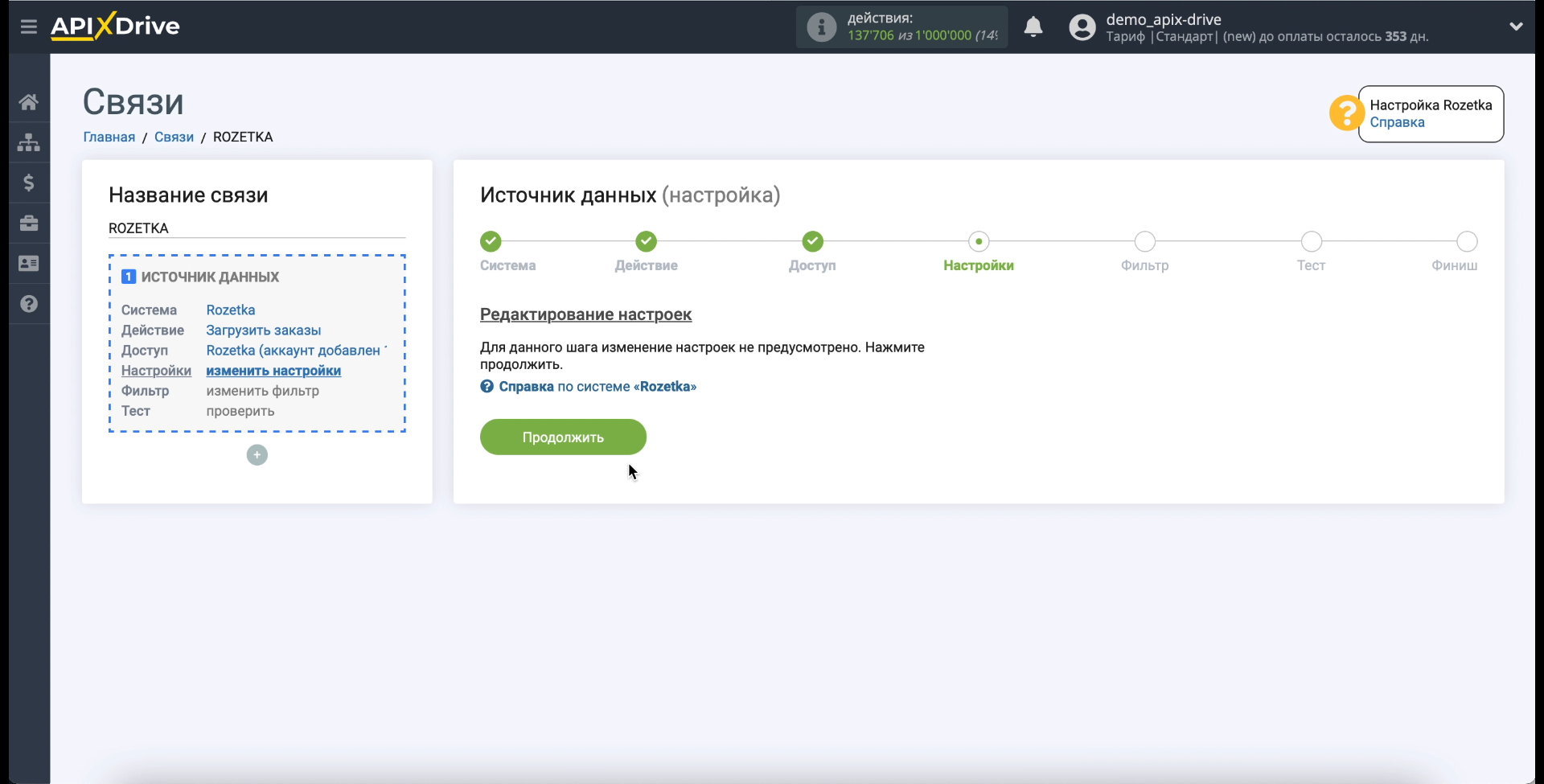Image resolution: width=1544 pixels, height=784 pixels.
Task: Click the Редактирование настроек heading
Action: point(585,314)
